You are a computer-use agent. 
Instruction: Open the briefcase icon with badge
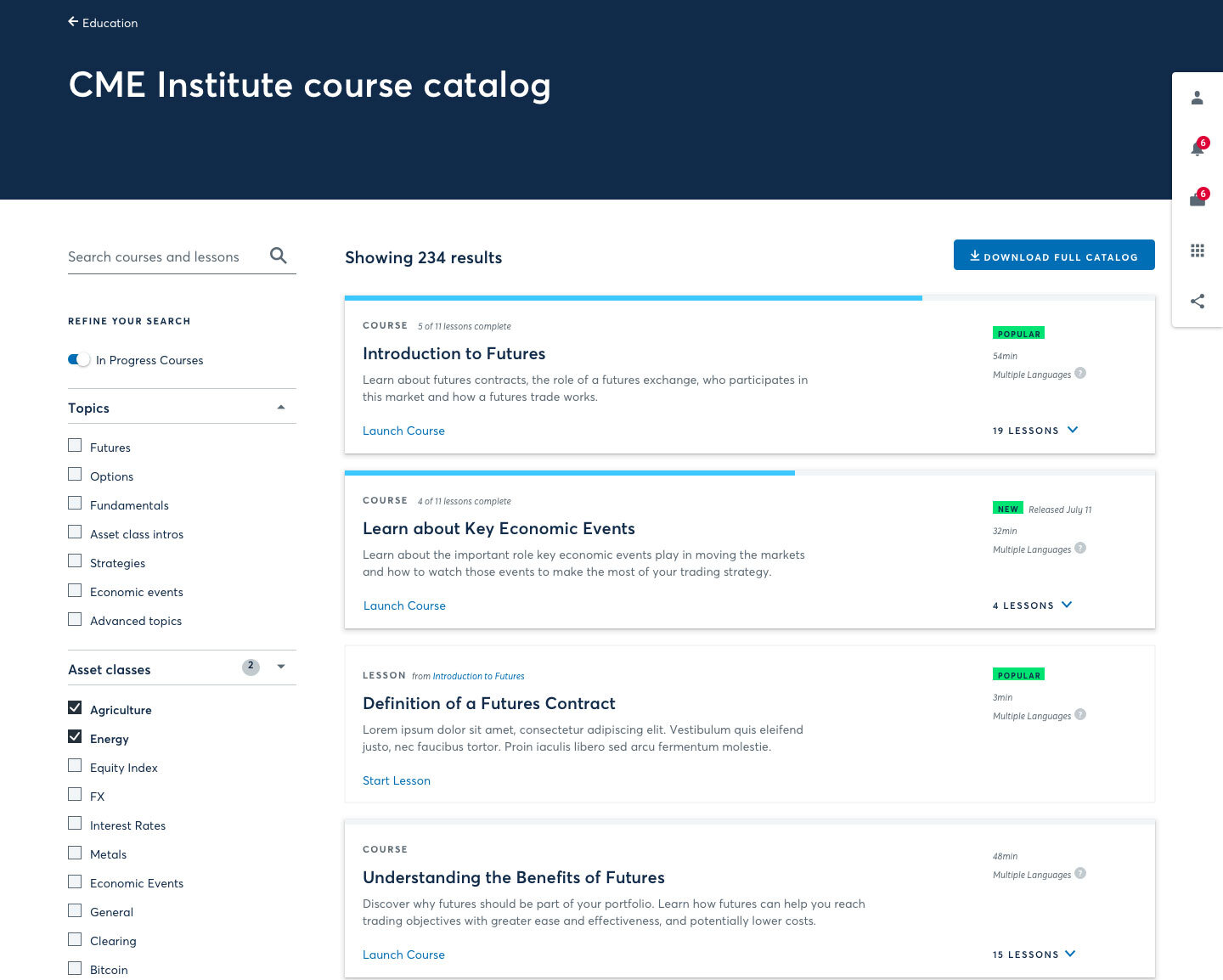[x=1198, y=200]
